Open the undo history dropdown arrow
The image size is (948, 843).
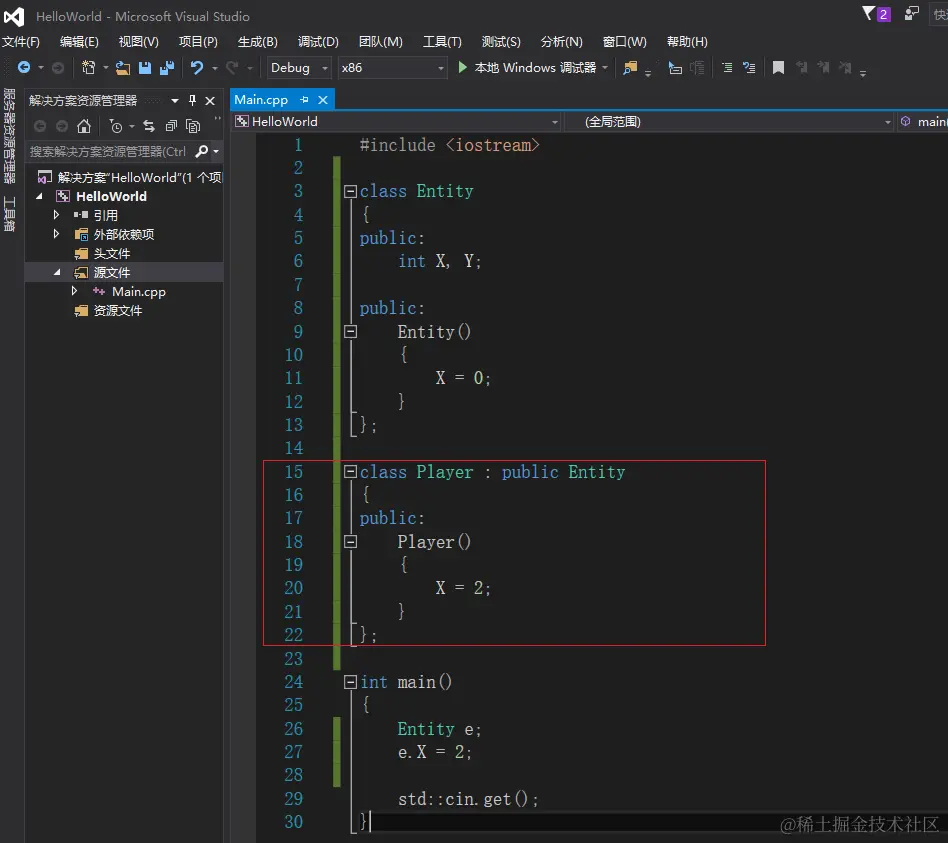click(215, 68)
